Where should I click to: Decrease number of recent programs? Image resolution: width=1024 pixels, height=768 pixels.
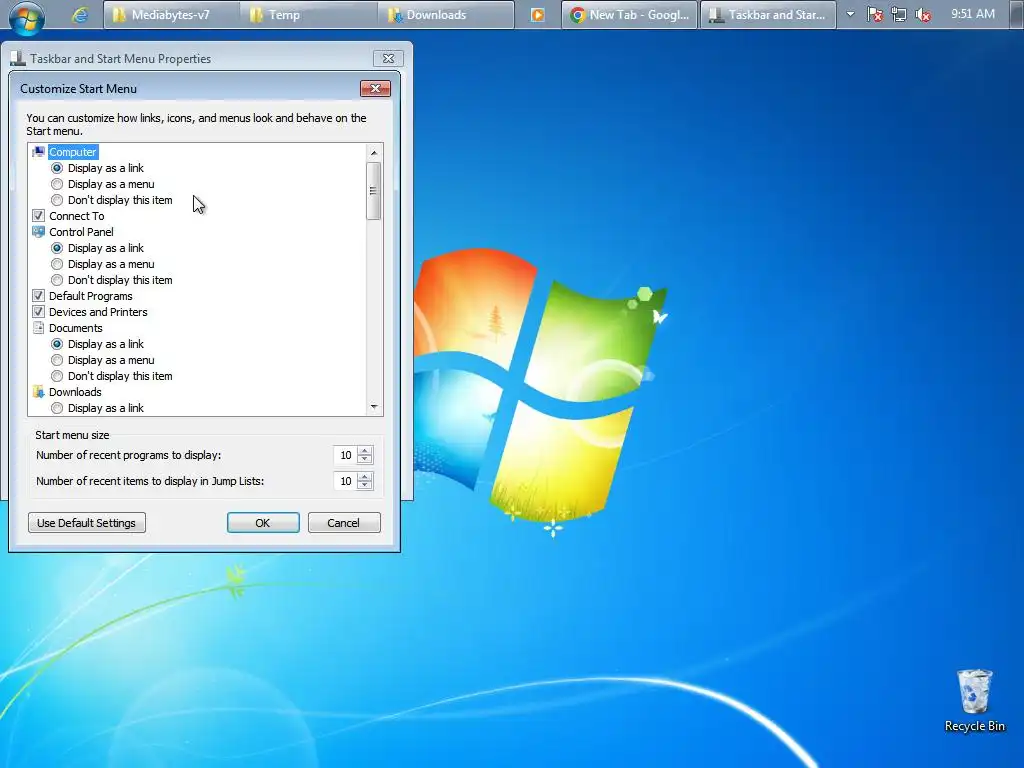[x=365, y=459]
